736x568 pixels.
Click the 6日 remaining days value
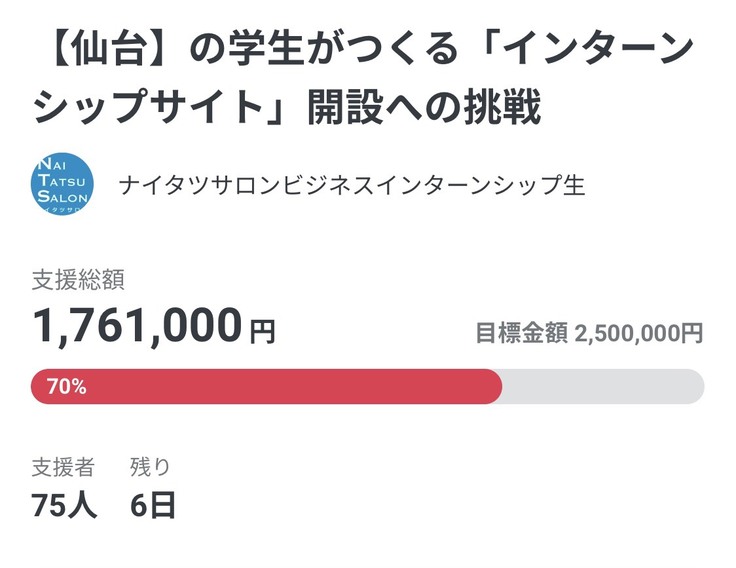pyautogui.click(x=153, y=505)
